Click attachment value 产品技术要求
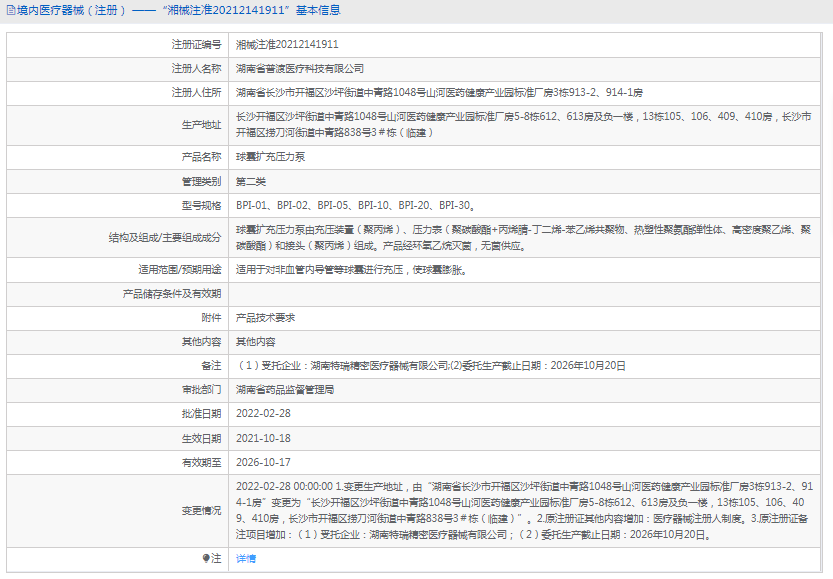Image resolution: width=833 pixels, height=579 pixels. coord(266,318)
